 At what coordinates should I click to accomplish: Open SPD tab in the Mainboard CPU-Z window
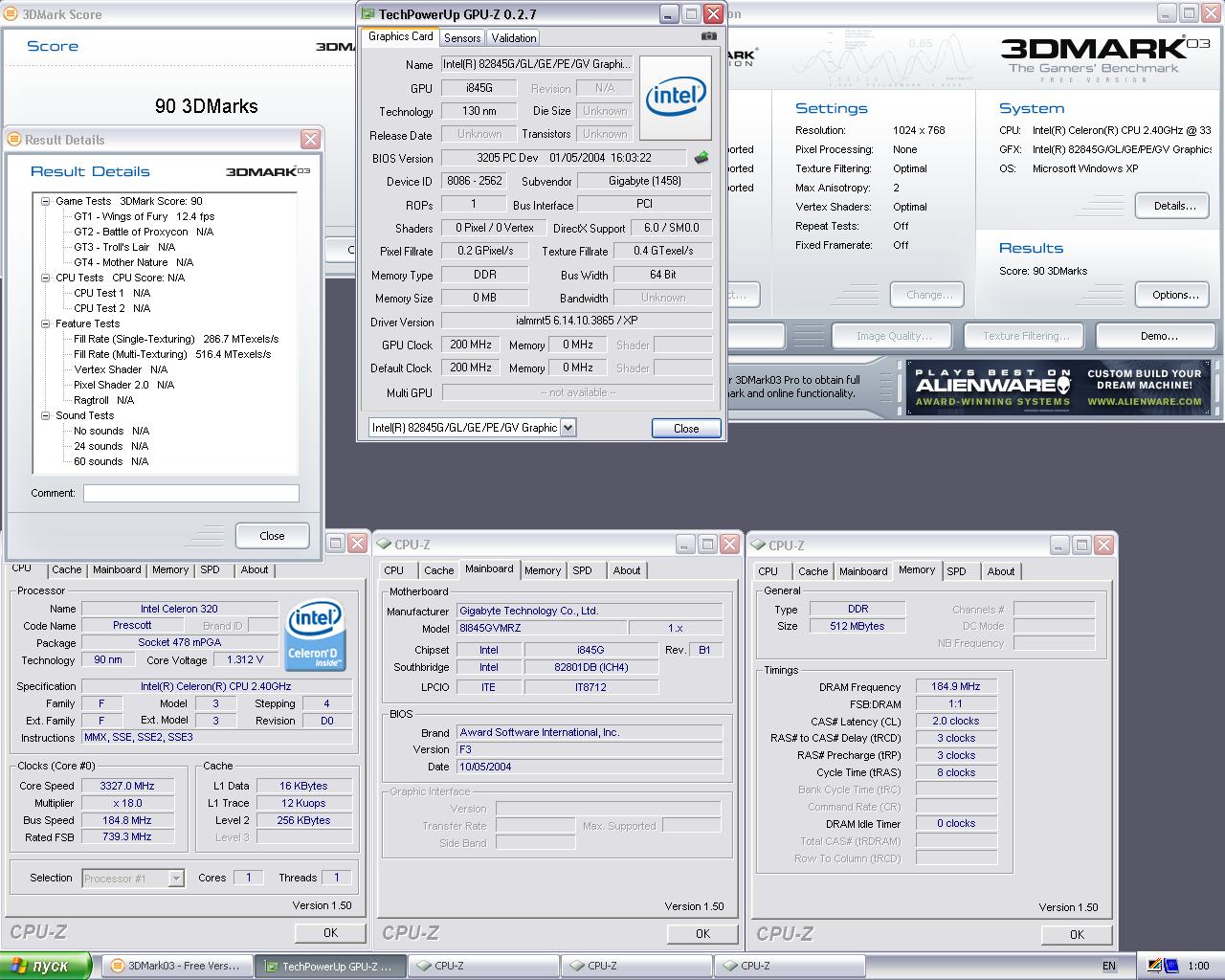point(582,570)
